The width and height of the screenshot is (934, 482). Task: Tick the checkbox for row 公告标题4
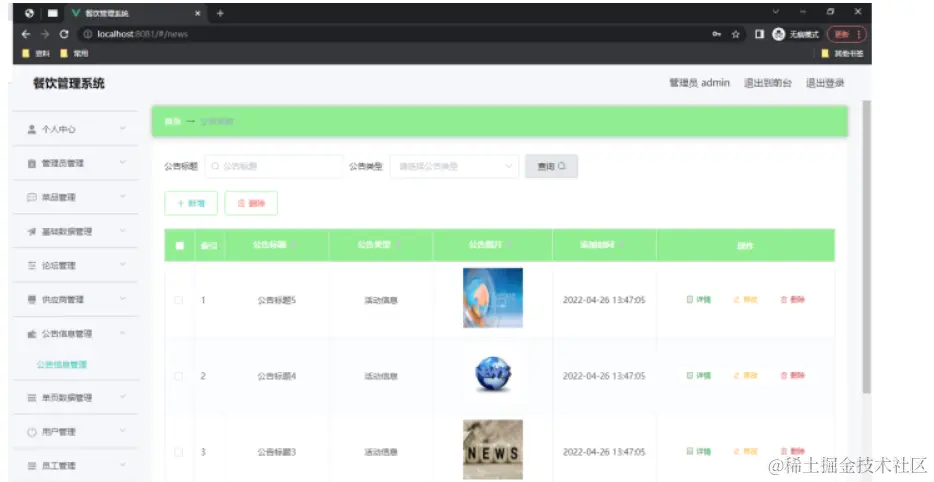(179, 376)
